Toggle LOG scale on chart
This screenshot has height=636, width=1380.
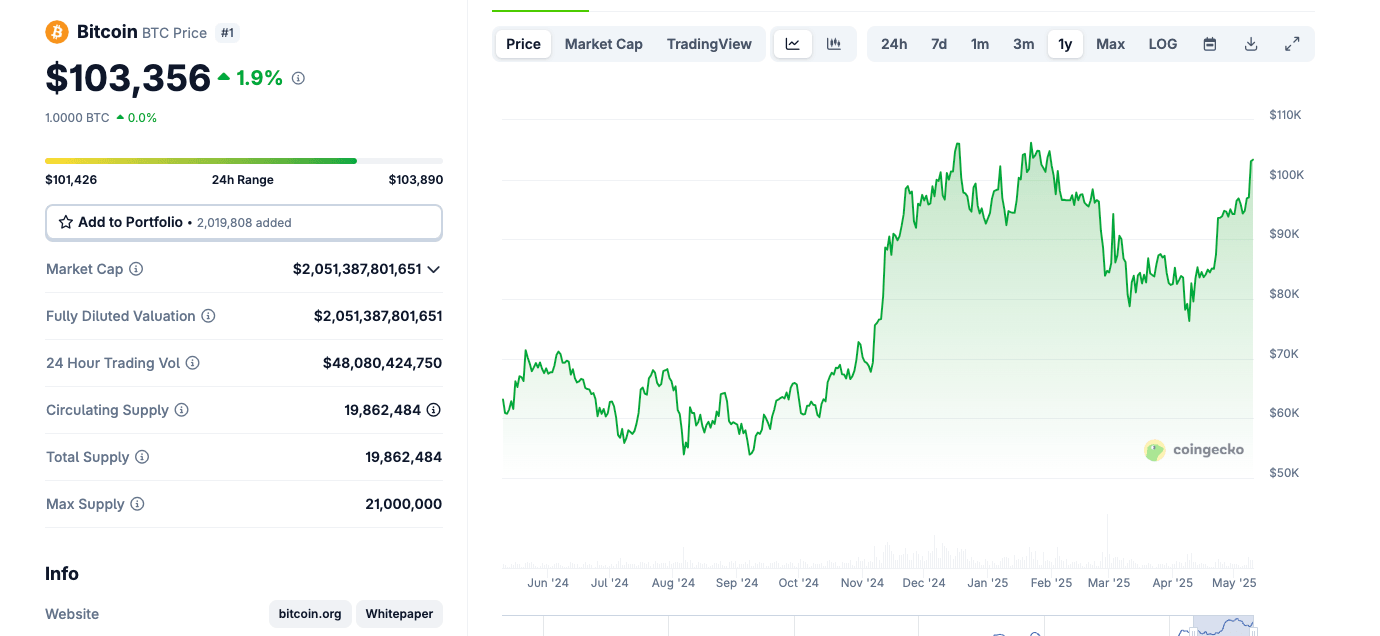click(1162, 44)
